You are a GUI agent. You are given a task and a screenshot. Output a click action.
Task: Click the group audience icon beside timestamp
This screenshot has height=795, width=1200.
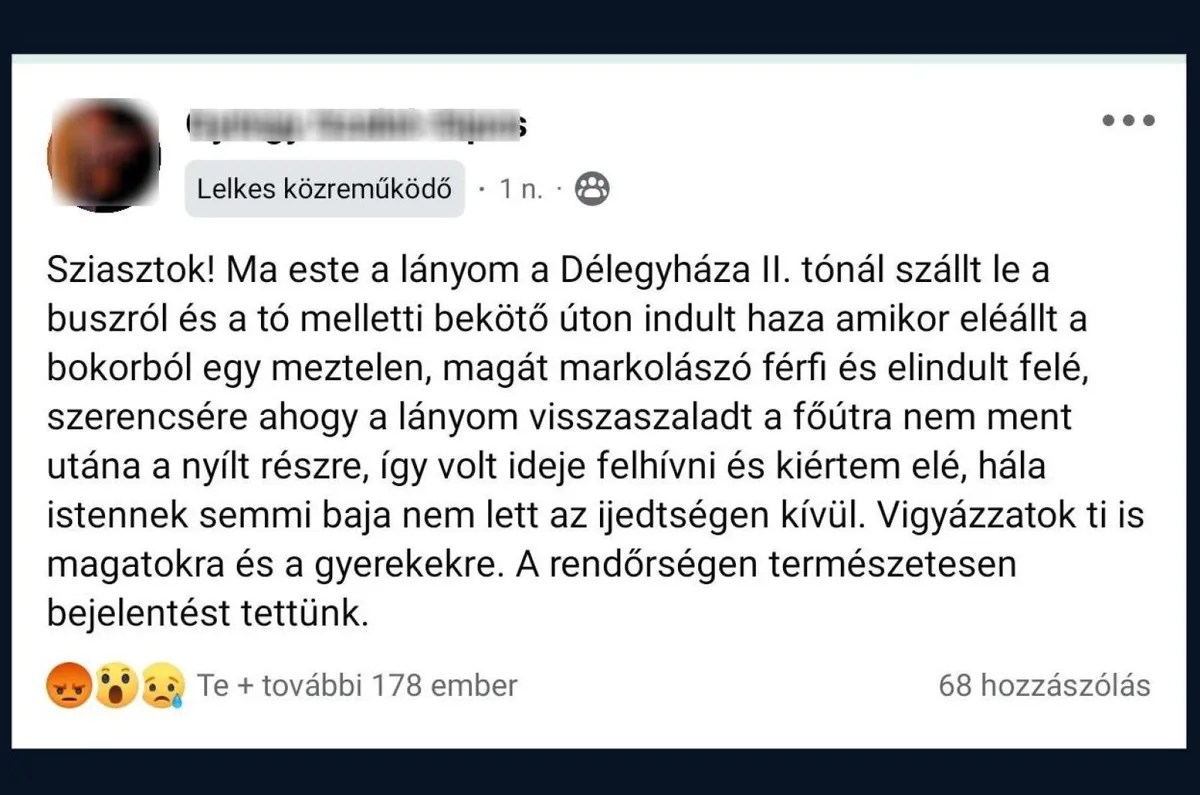[x=593, y=189]
